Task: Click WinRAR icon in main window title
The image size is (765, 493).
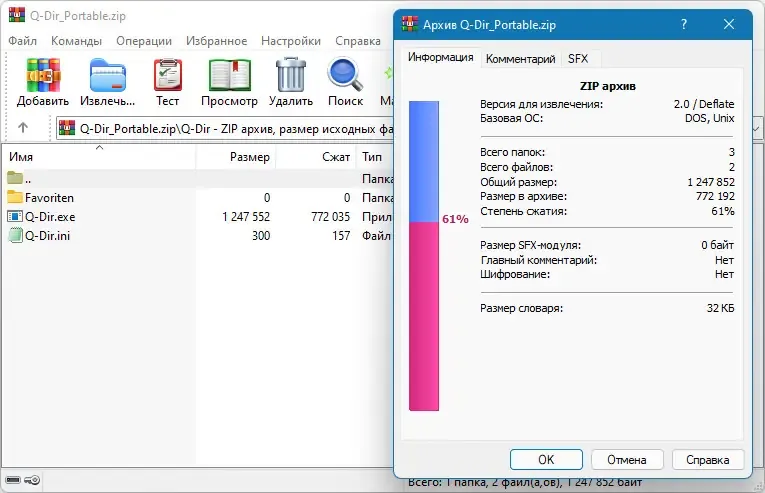Action: [17, 15]
